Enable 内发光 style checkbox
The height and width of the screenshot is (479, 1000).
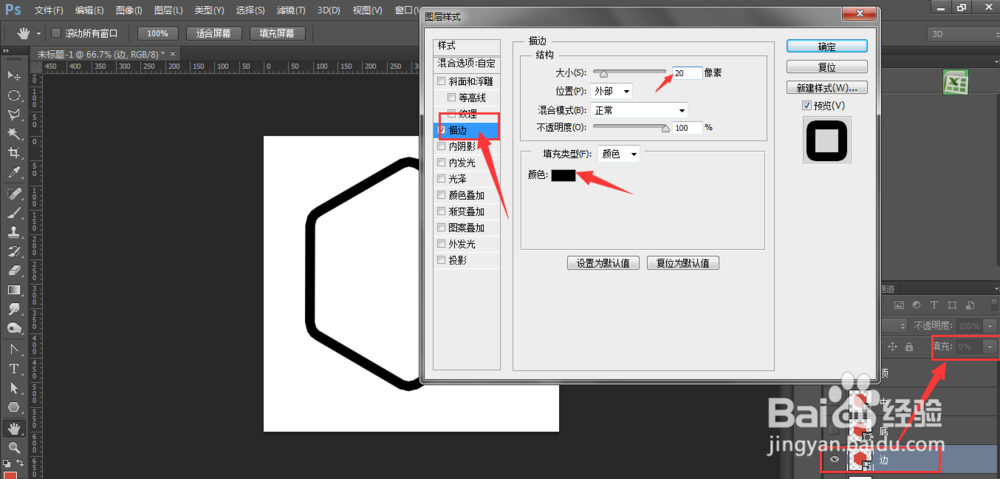(441, 163)
